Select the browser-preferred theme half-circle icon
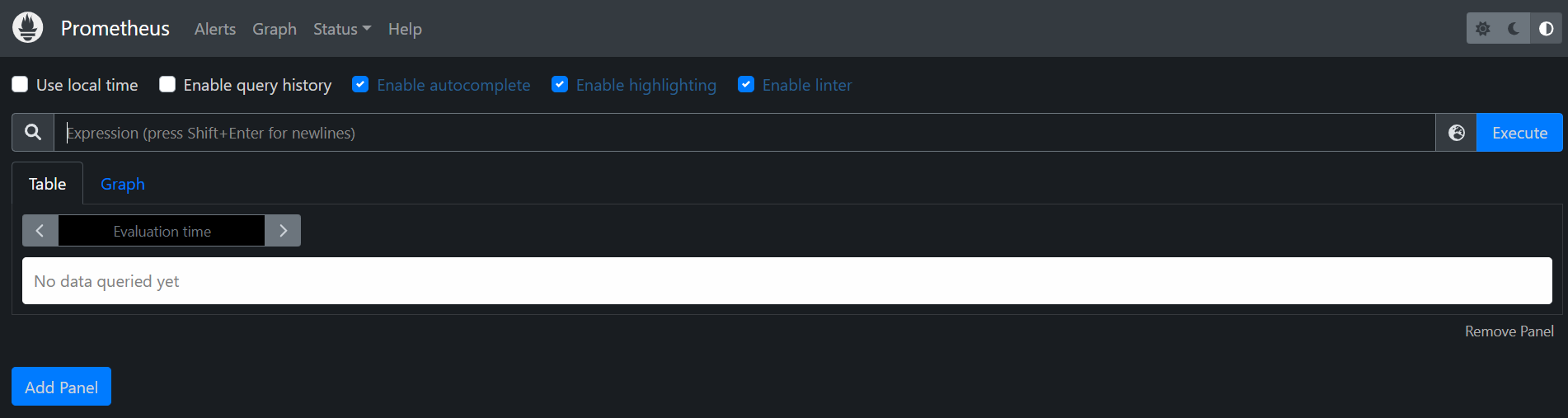 click(x=1547, y=29)
